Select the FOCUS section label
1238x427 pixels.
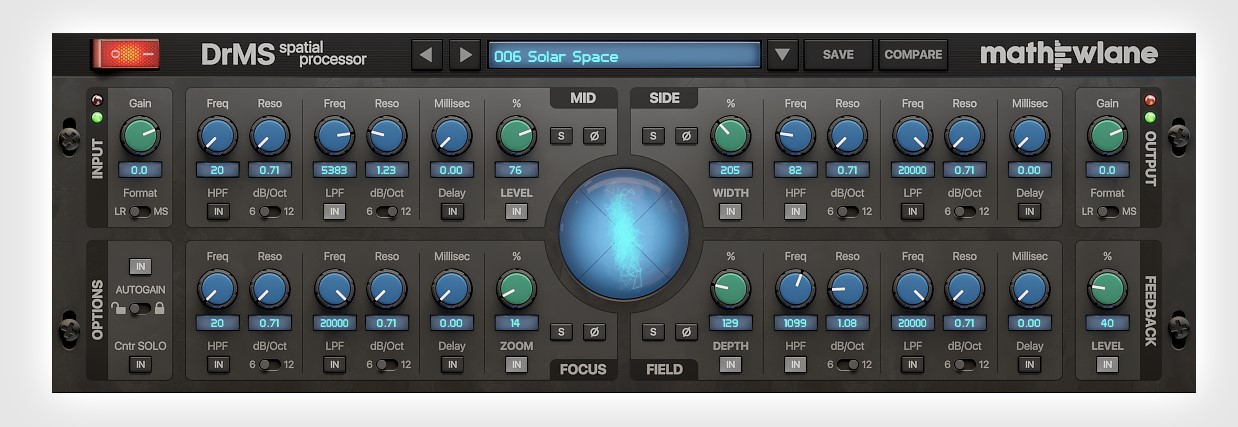point(583,369)
